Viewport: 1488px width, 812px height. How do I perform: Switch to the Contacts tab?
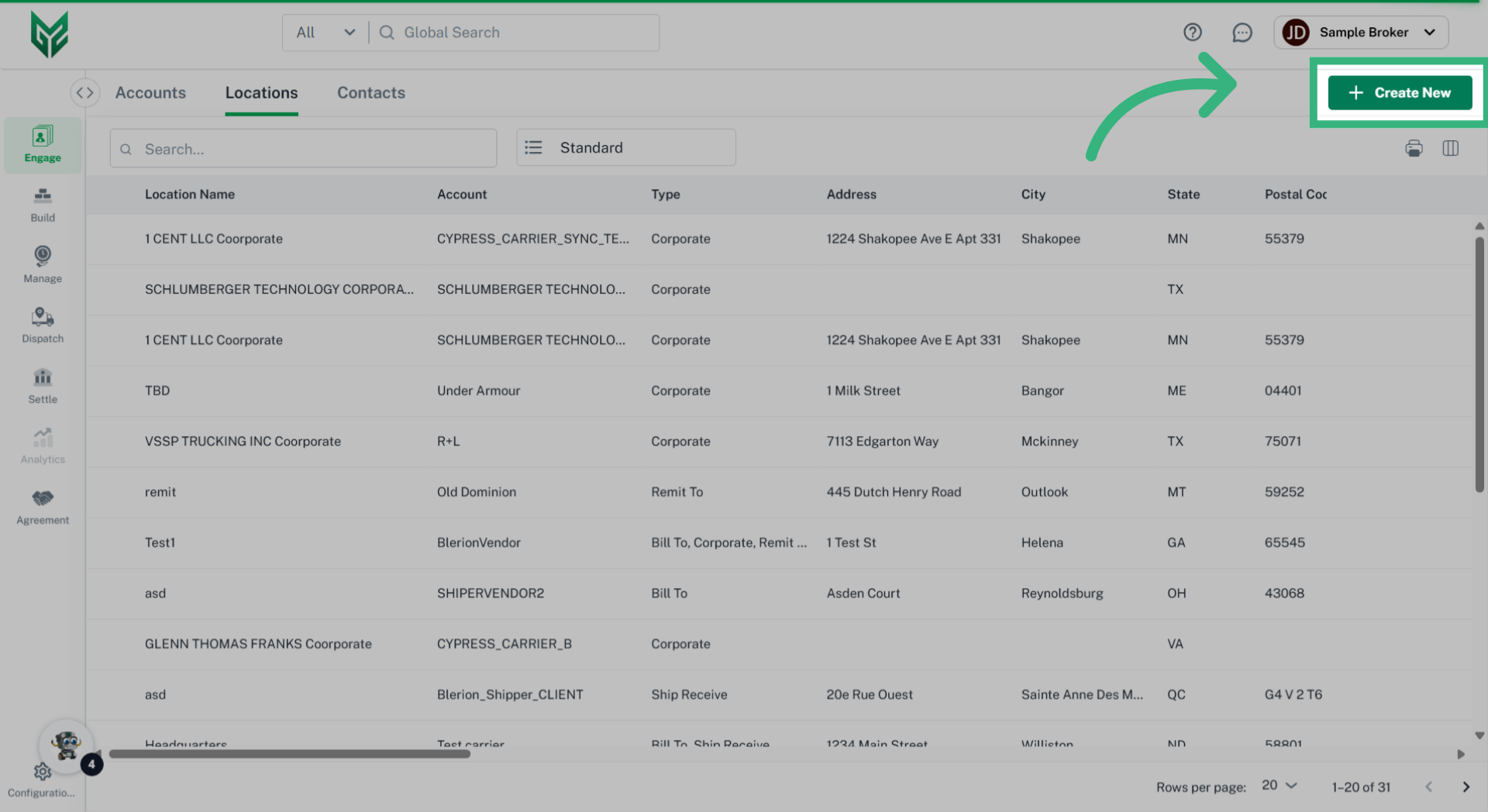click(x=370, y=93)
